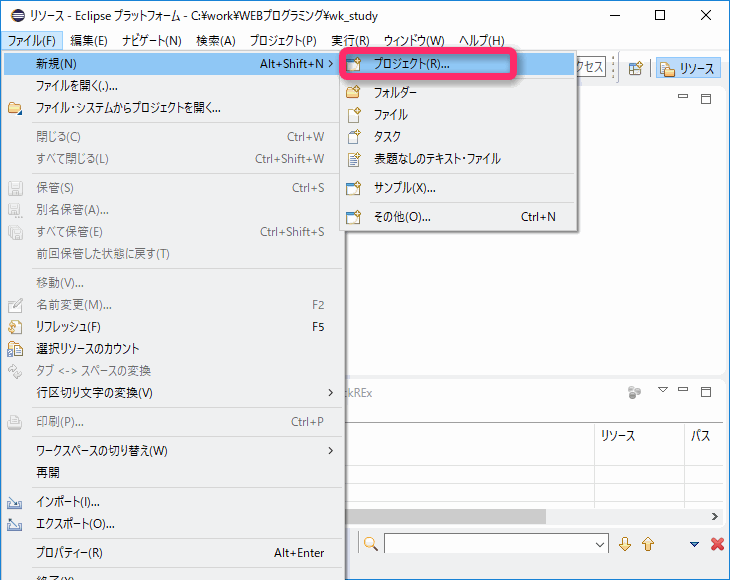730x580 pixels.
Task: Select リフレッシュ(F) menu entry
Action: coord(172,327)
